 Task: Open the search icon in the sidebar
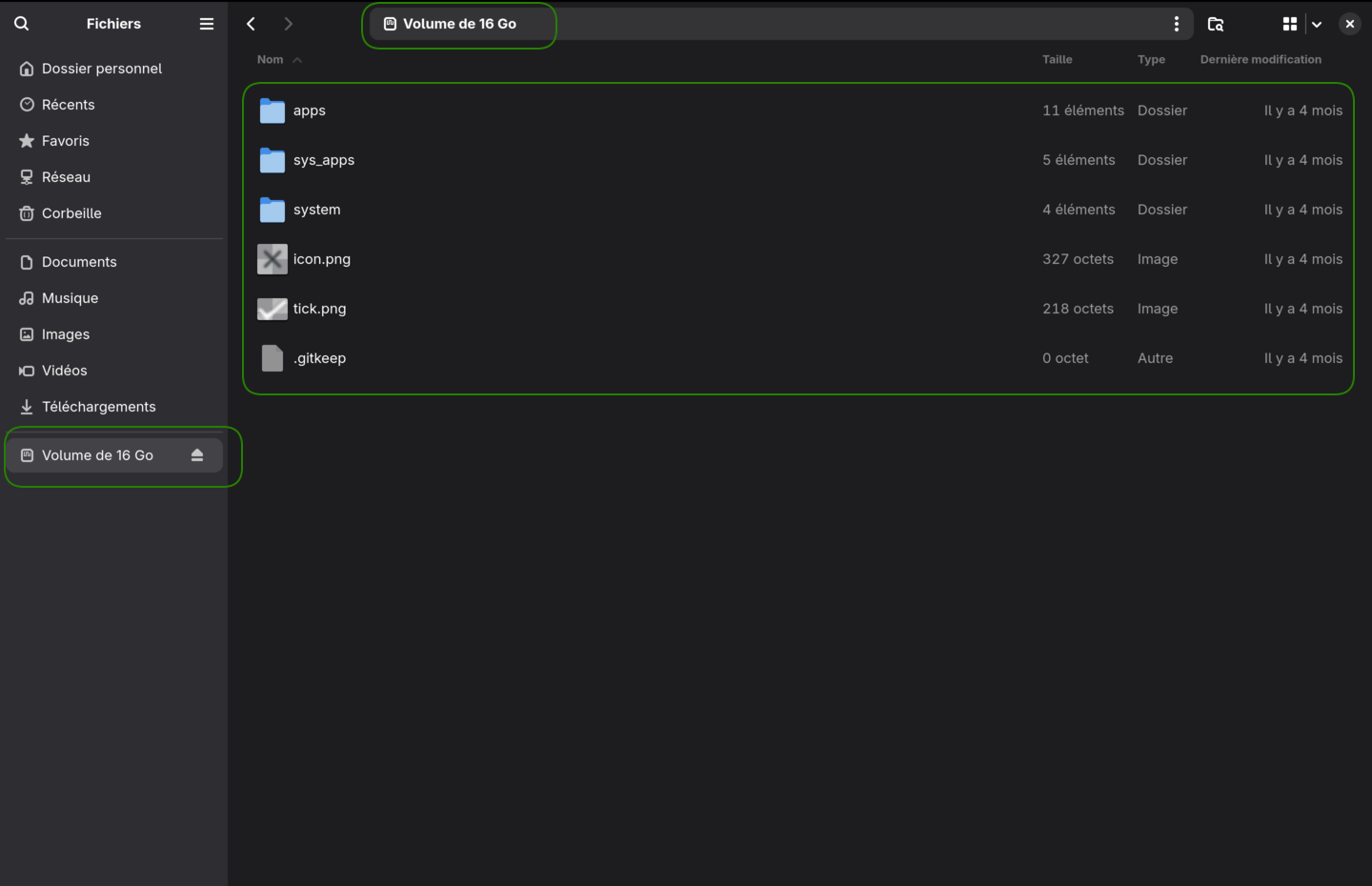(21, 23)
